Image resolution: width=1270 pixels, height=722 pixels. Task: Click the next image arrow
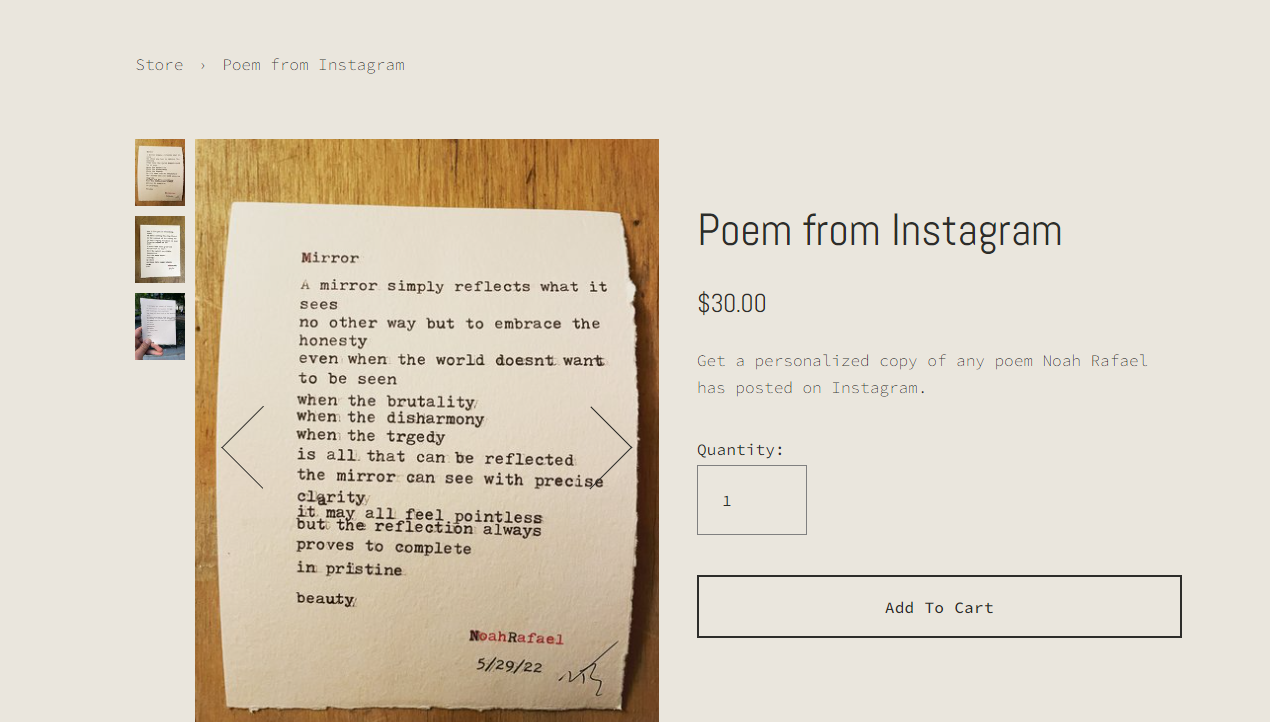611,447
